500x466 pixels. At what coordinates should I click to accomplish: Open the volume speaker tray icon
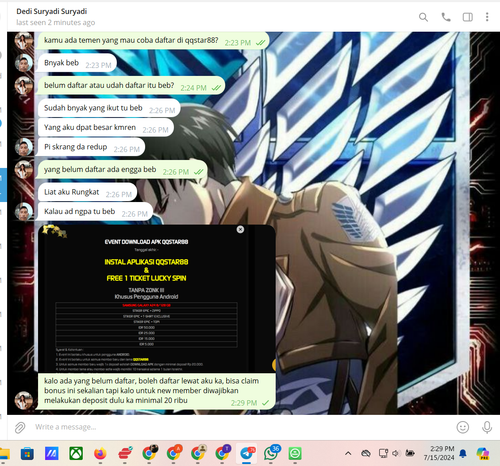(396, 453)
